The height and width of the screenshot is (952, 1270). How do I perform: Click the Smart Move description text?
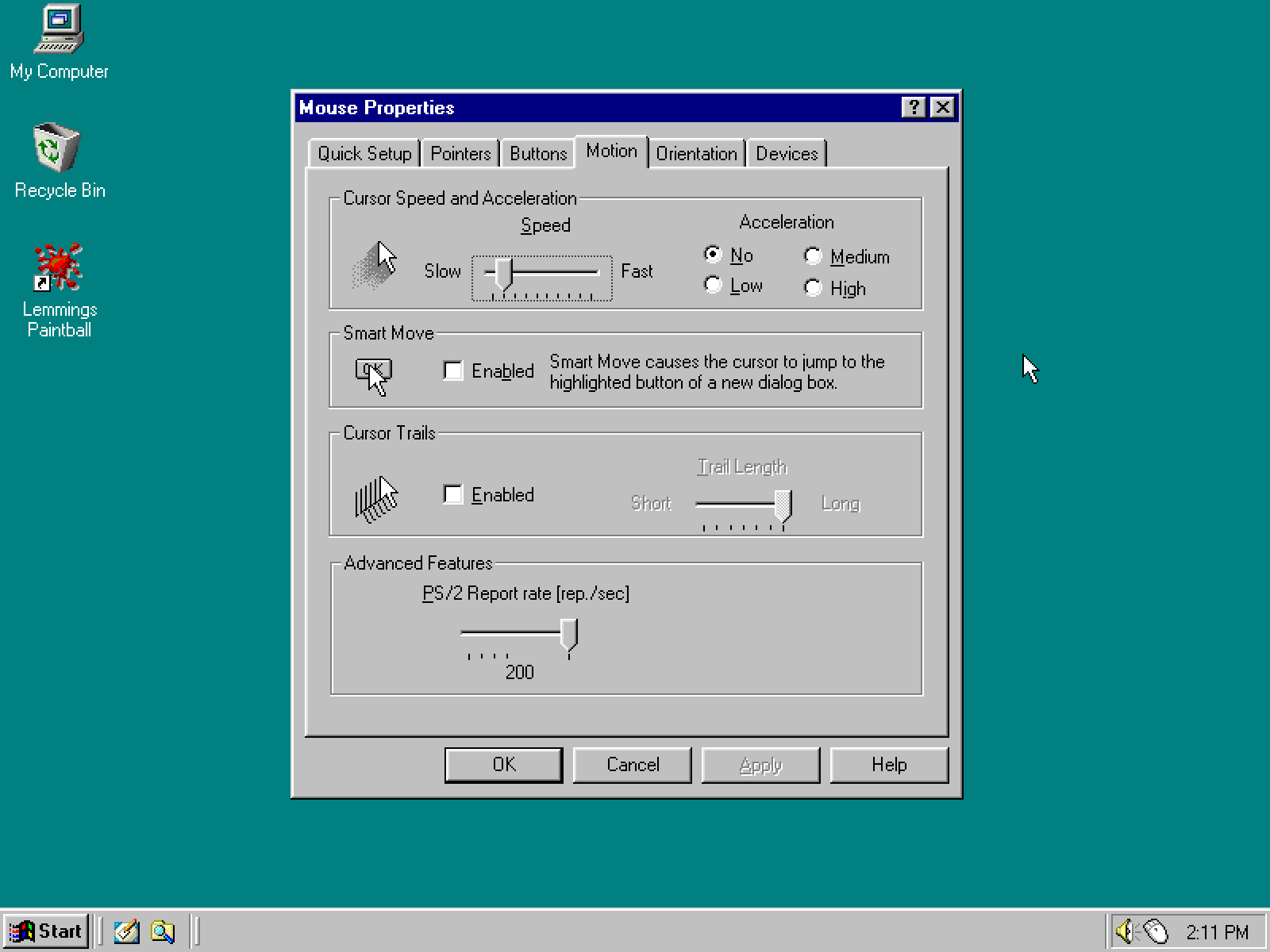pos(717,372)
